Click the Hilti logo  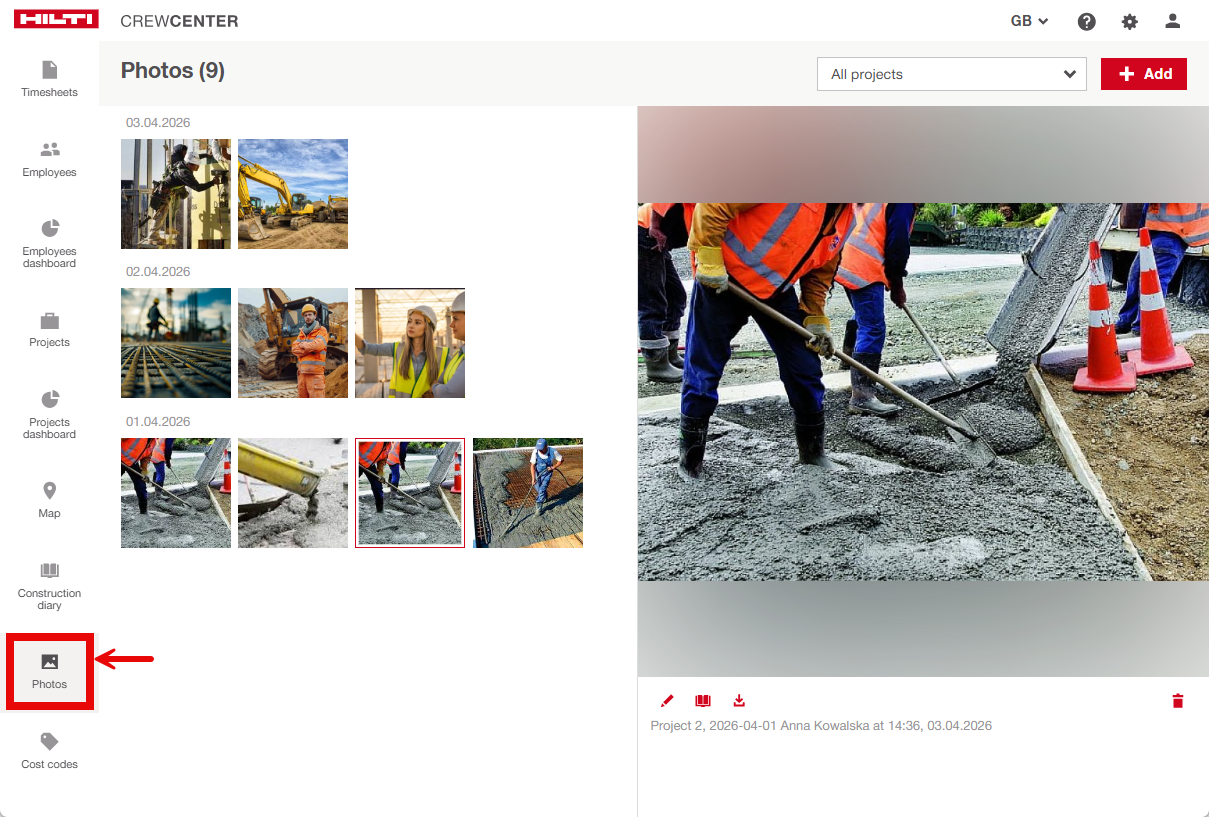[x=56, y=20]
